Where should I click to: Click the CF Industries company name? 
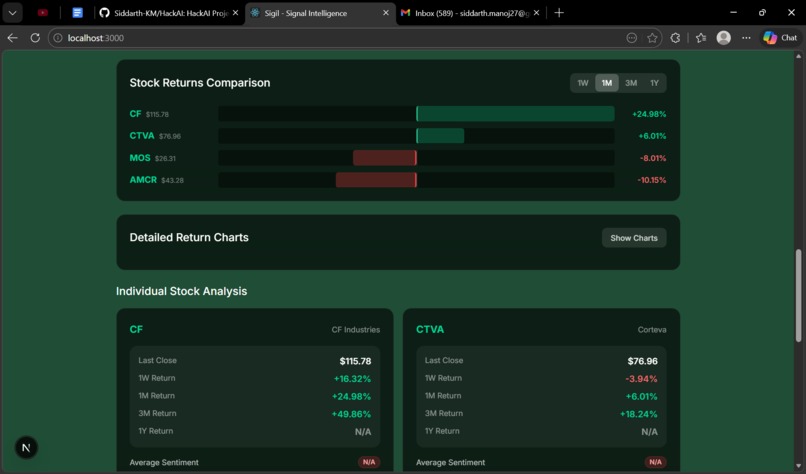[356, 330]
